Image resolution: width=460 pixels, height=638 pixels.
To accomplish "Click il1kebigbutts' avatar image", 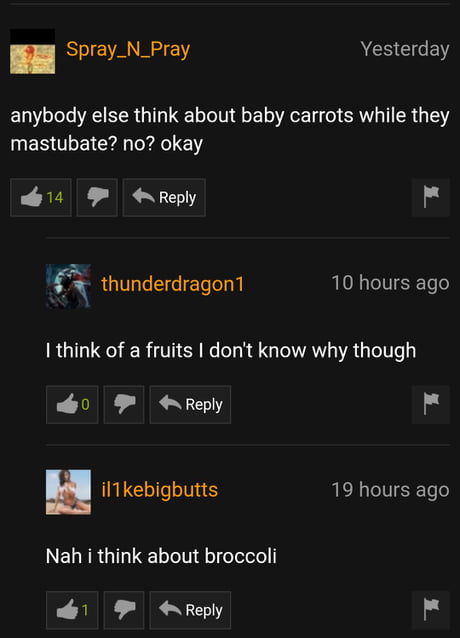I will point(68,492).
